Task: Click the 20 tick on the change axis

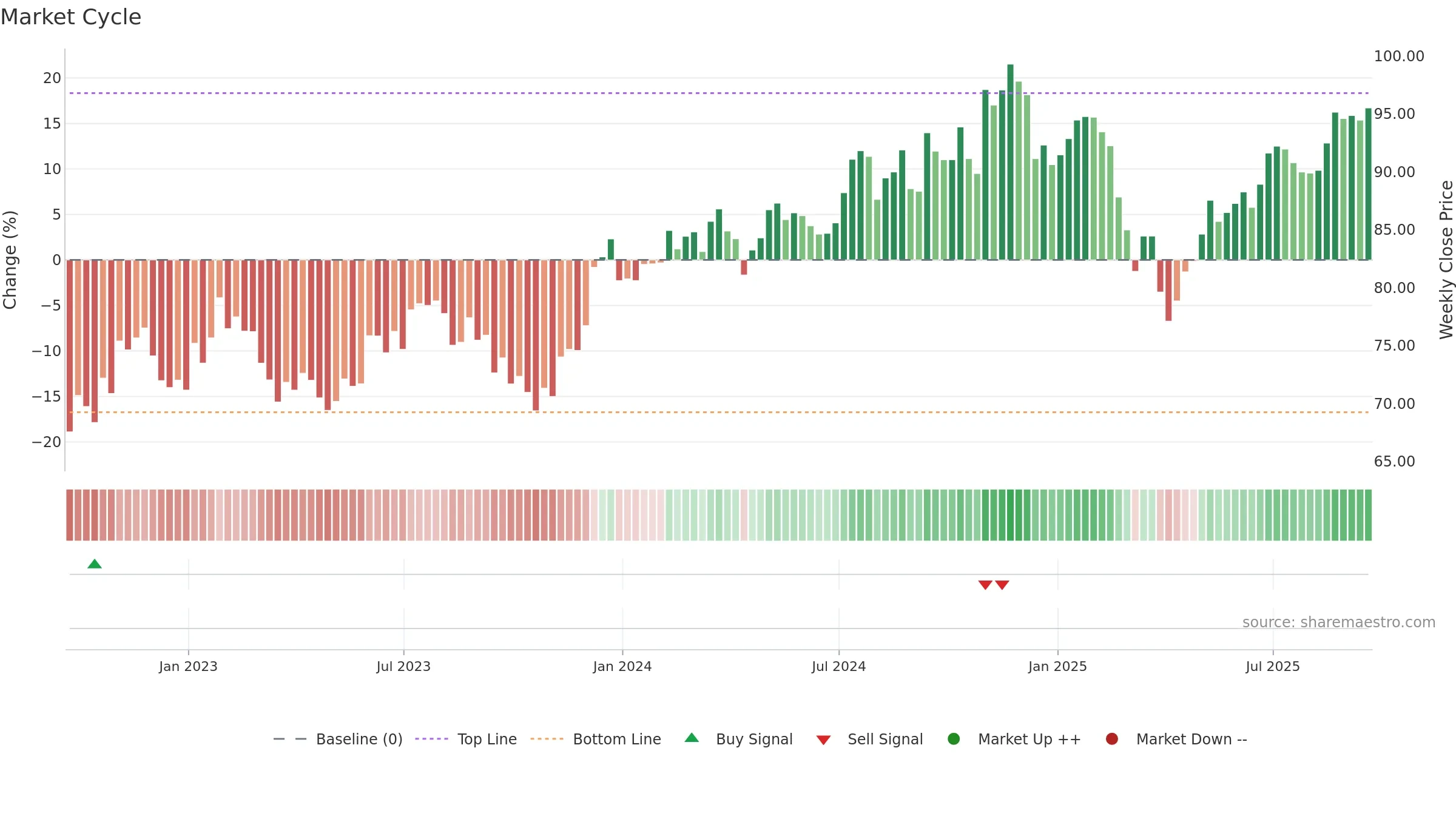Action: [x=52, y=78]
